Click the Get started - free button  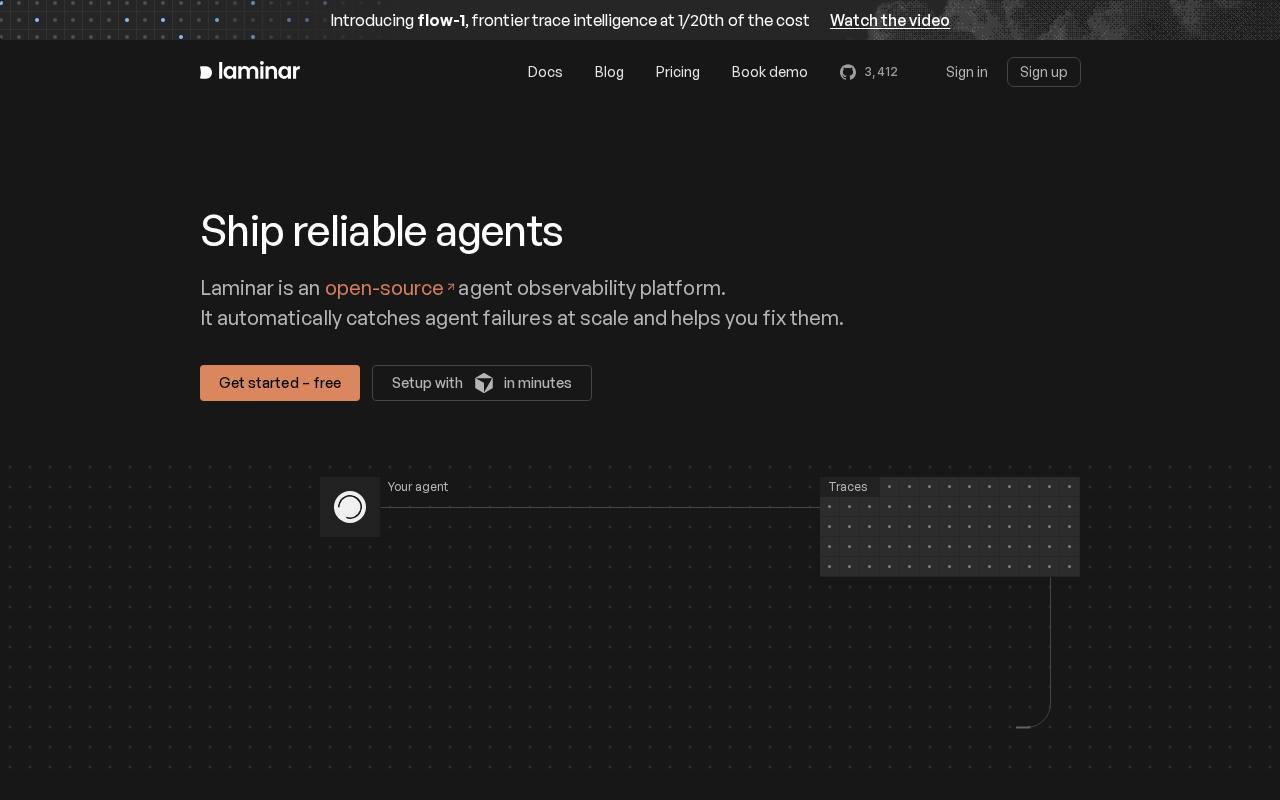[280, 383]
